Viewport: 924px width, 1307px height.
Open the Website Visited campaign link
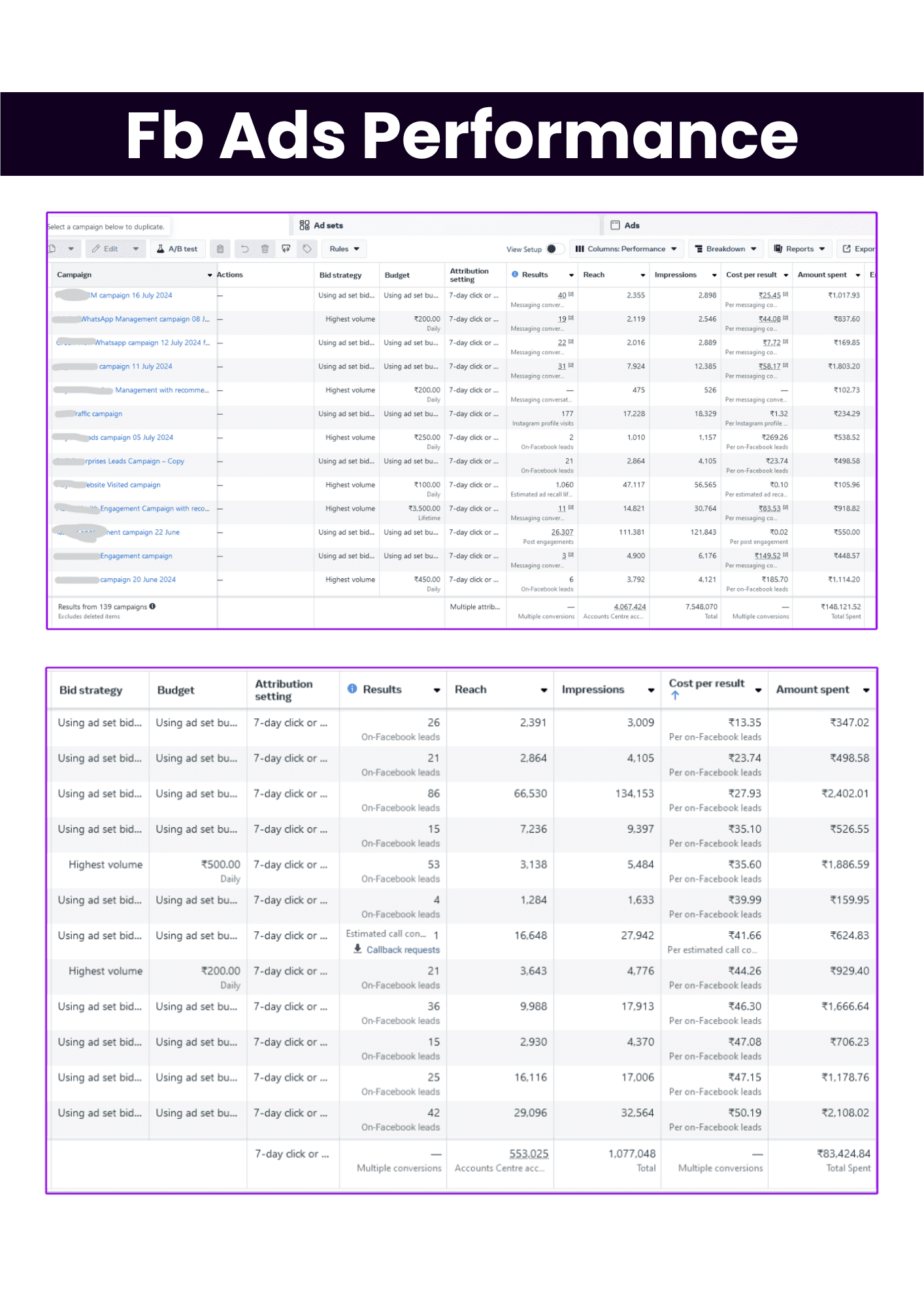point(123,485)
